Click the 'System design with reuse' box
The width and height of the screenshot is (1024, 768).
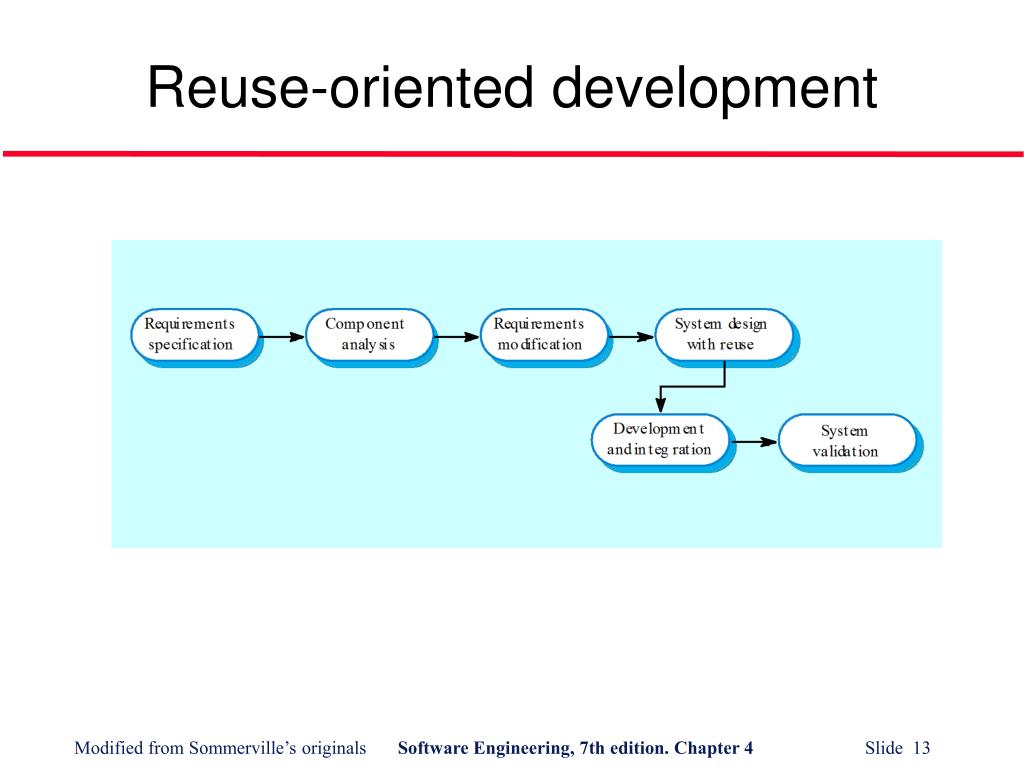click(723, 335)
